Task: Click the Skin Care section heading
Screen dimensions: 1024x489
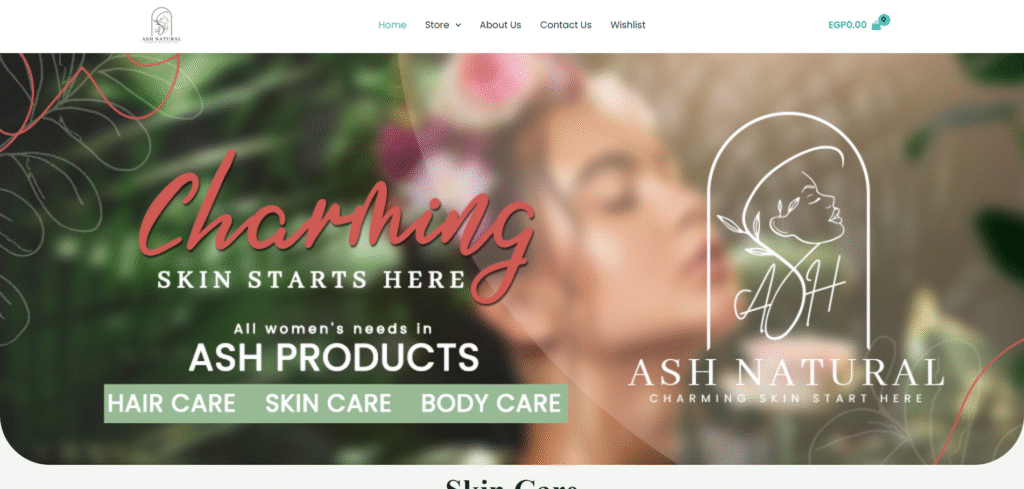Action: pos(511,484)
